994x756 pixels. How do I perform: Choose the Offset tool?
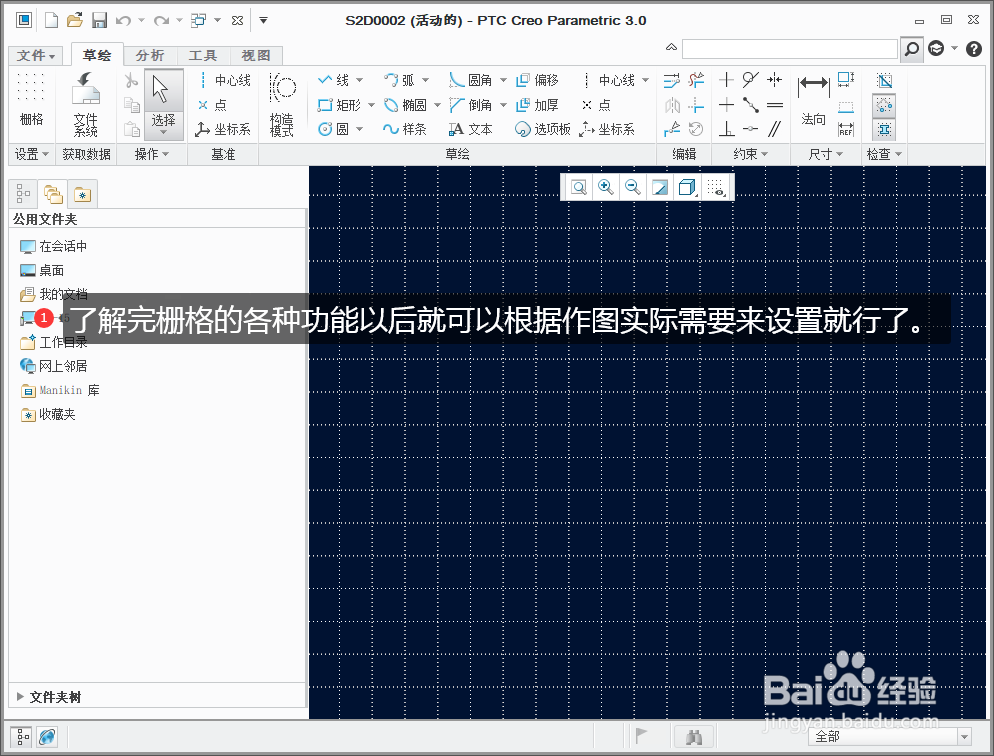pos(537,80)
